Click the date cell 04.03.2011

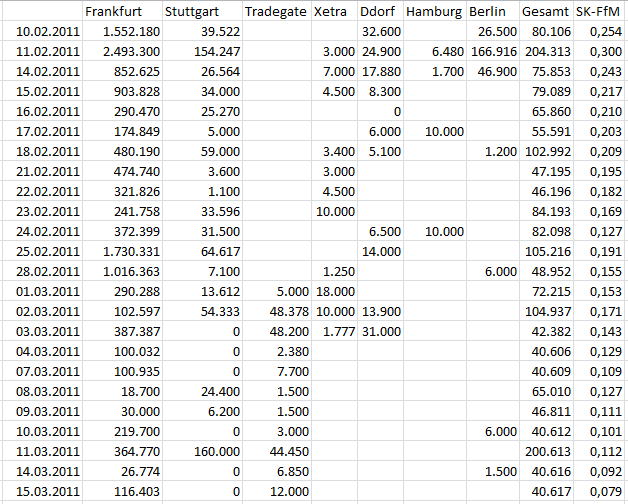[x=42, y=351]
